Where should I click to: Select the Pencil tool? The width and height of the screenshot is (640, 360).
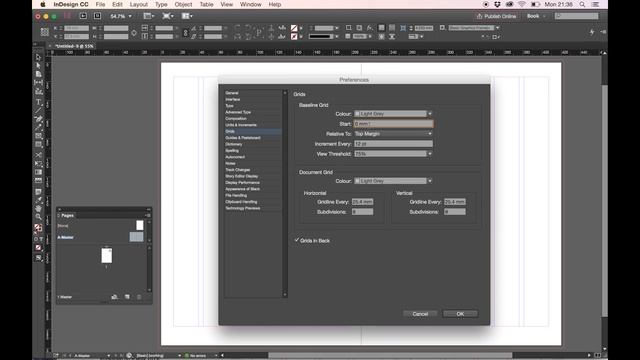[x=38, y=127]
